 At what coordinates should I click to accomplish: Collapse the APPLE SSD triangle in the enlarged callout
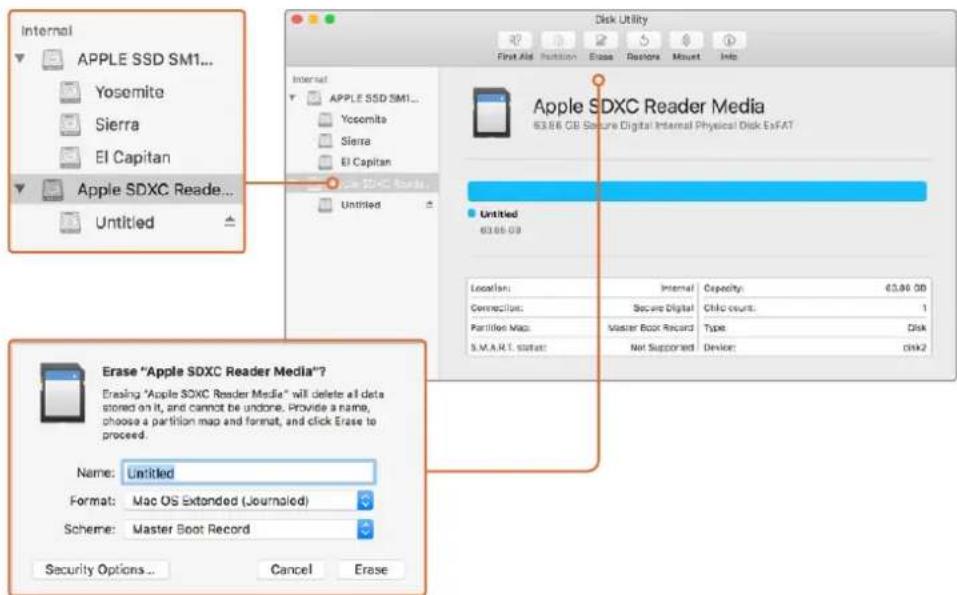20,59
